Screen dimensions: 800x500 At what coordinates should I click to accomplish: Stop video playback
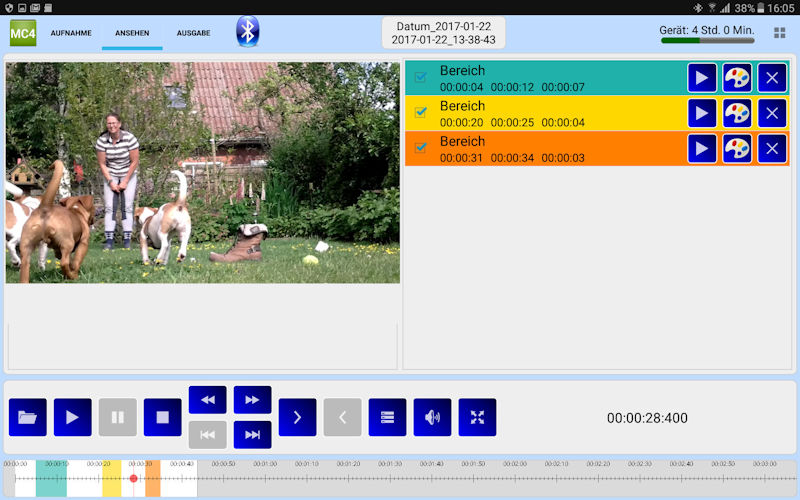click(162, 417)
